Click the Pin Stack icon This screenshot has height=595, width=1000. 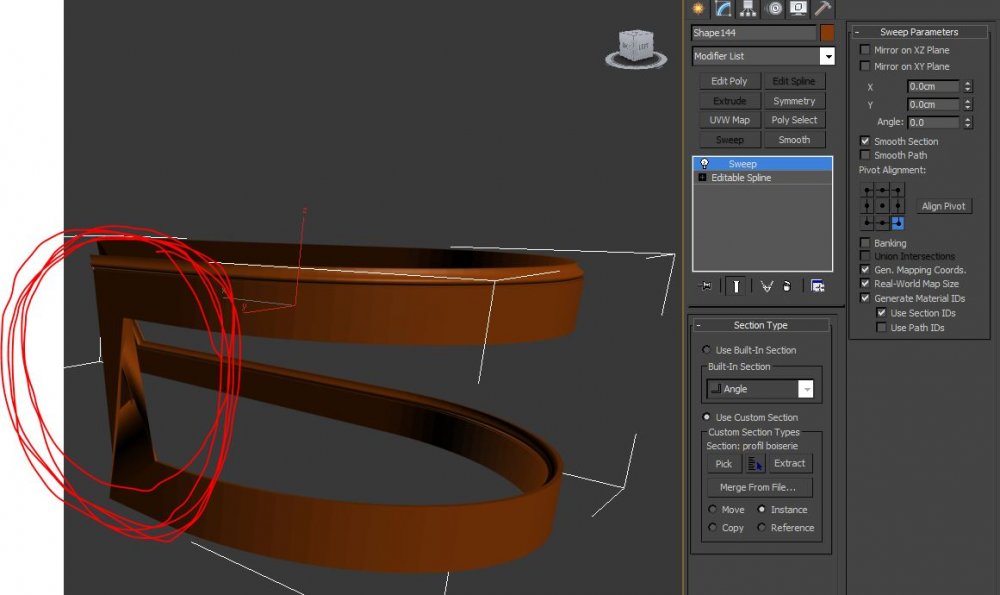[x=707, y=286]
